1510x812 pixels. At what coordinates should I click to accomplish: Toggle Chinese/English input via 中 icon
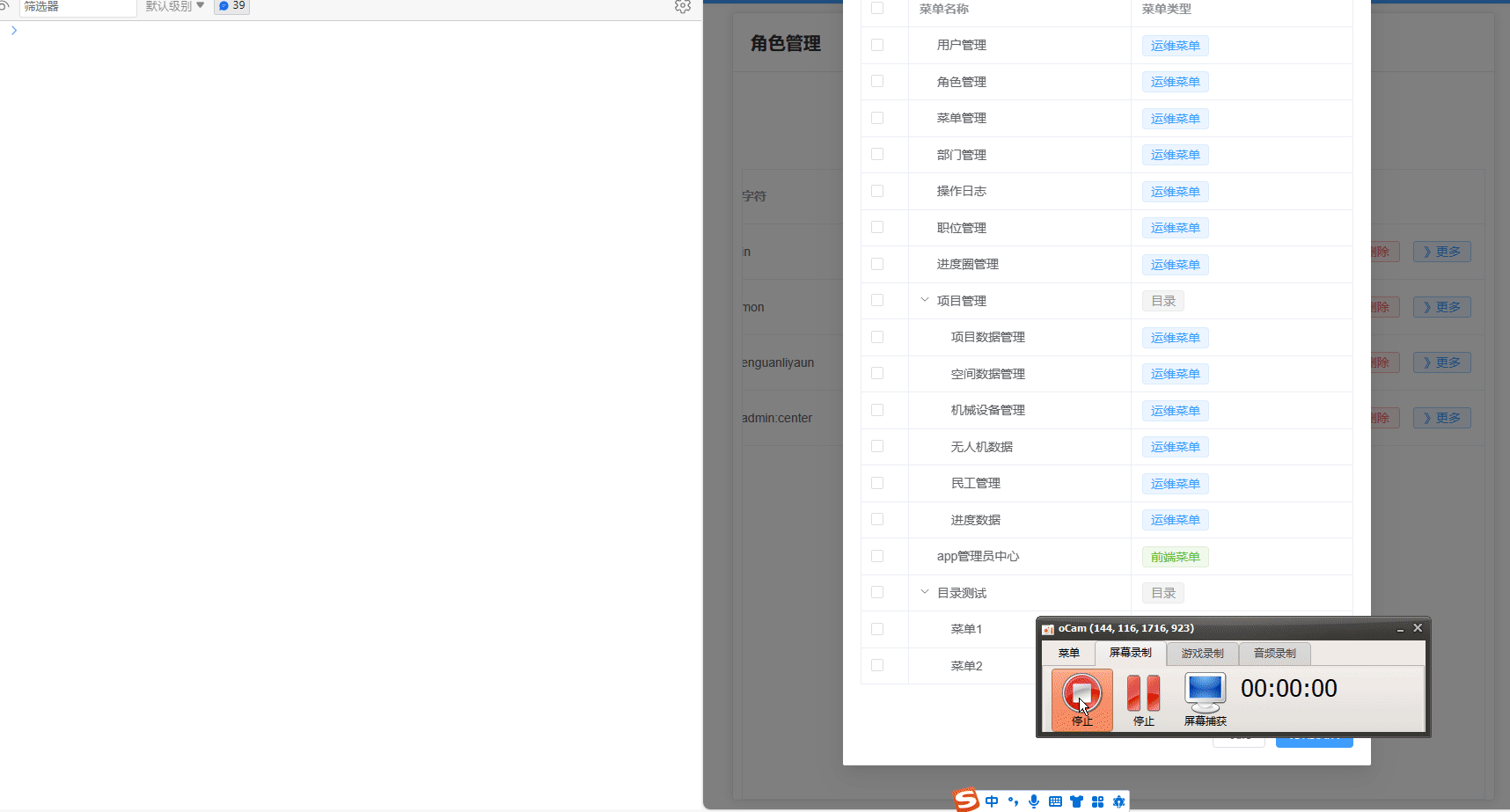click(x=992, y=801)
